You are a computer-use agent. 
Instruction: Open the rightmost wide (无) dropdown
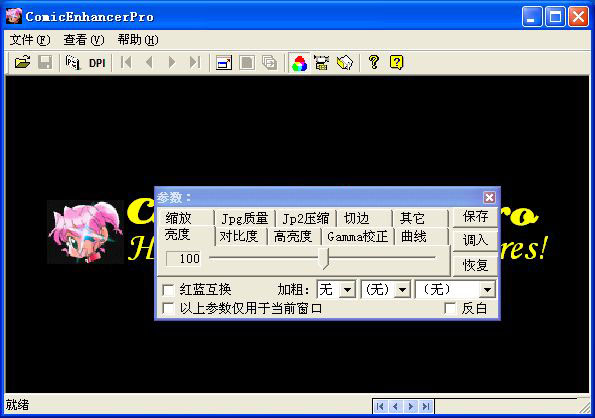click(x=455, y=290)
